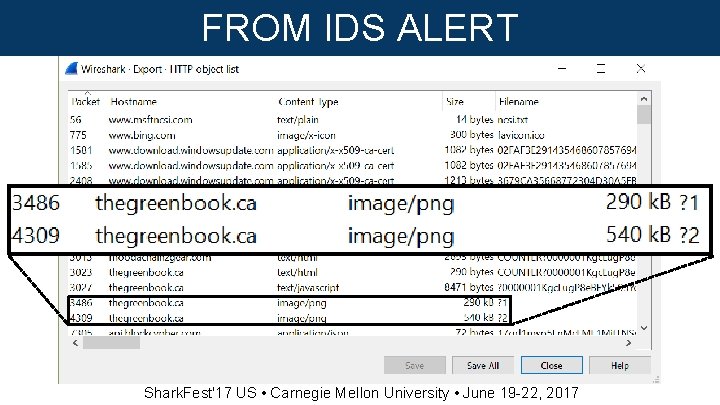Select packet 775 www.bing.com row
This screenshot has height=405, width=720.
coord(353,135)
